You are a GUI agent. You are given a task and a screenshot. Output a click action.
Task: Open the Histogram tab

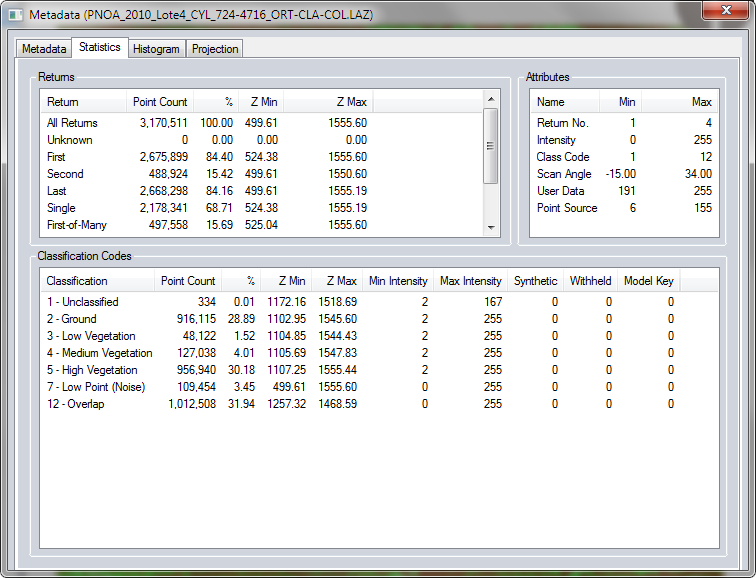(x=156, y=49)
